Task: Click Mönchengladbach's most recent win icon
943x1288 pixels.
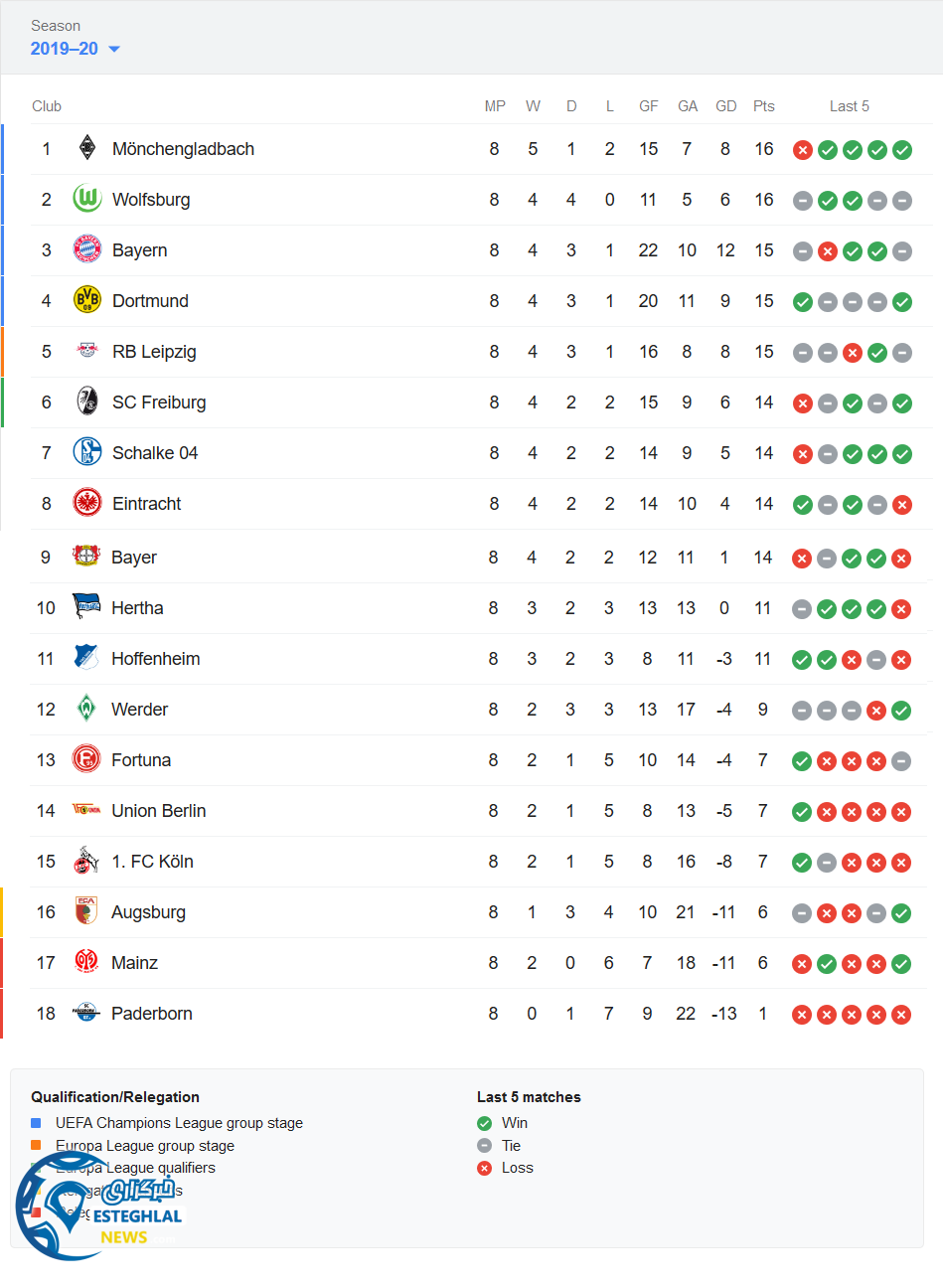Action: (x=902, y=150)
